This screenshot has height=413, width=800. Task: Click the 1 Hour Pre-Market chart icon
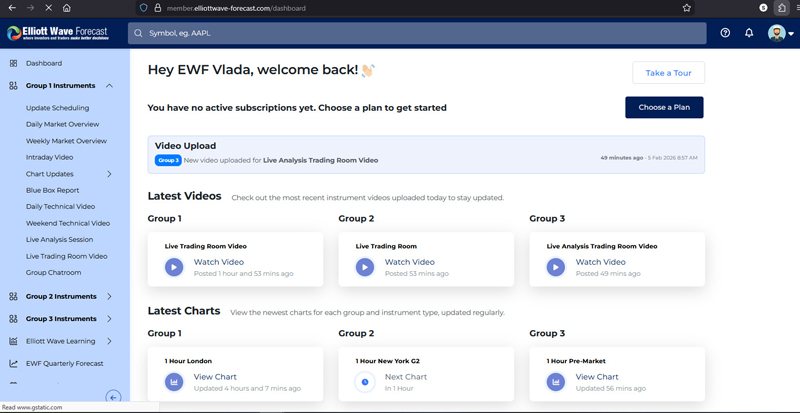point(555,382)
